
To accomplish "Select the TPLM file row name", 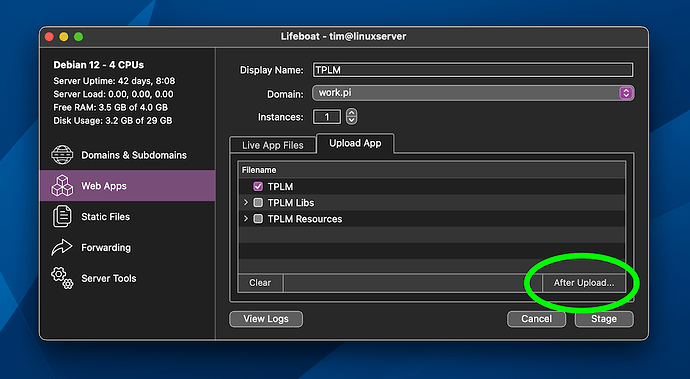I will tap(280, 187).
